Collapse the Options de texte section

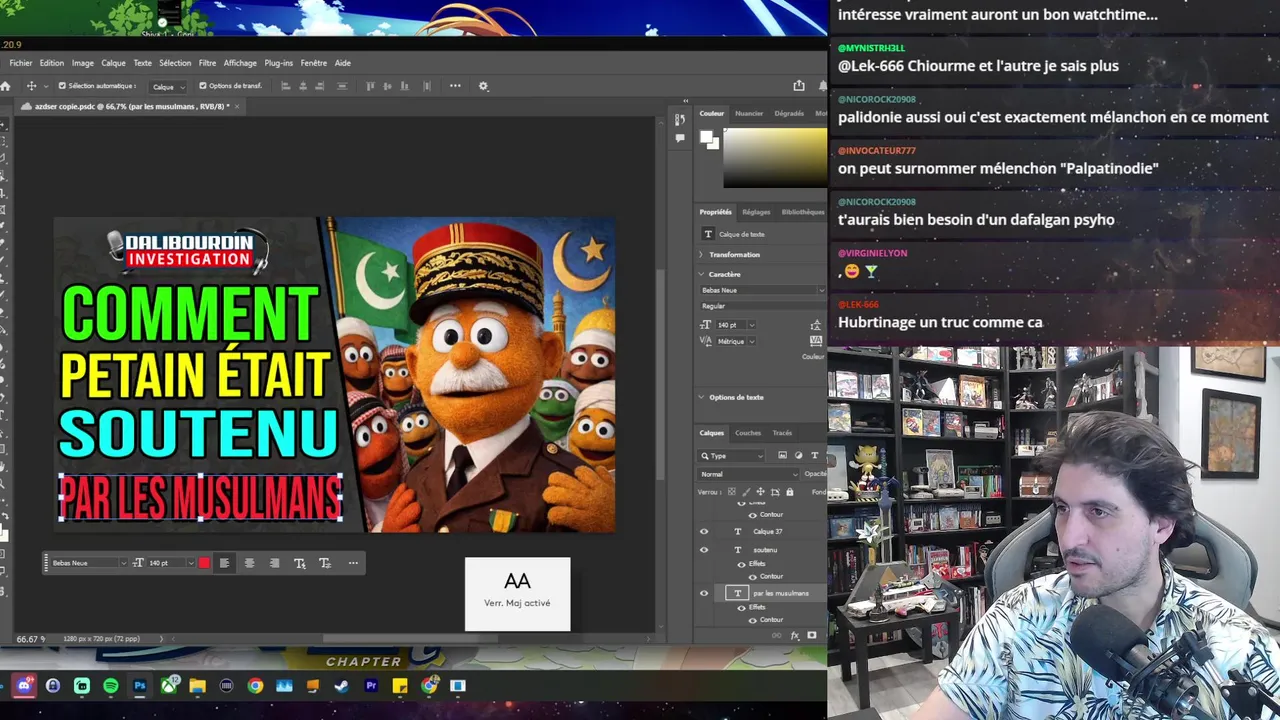[700, 397]
